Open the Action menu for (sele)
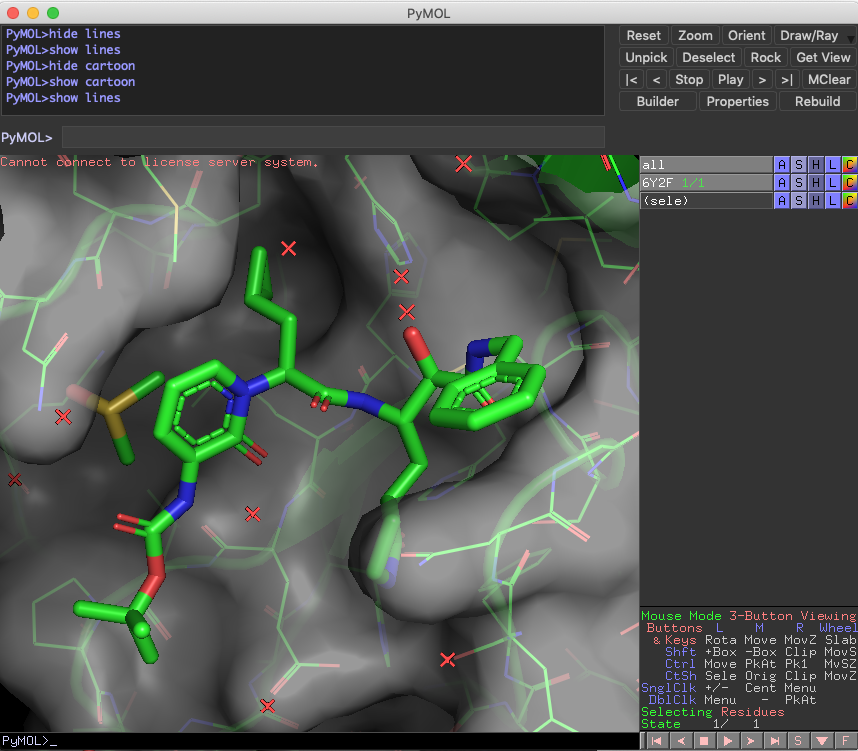The height and width of the screenshot is (751, 858). [782, 200]
